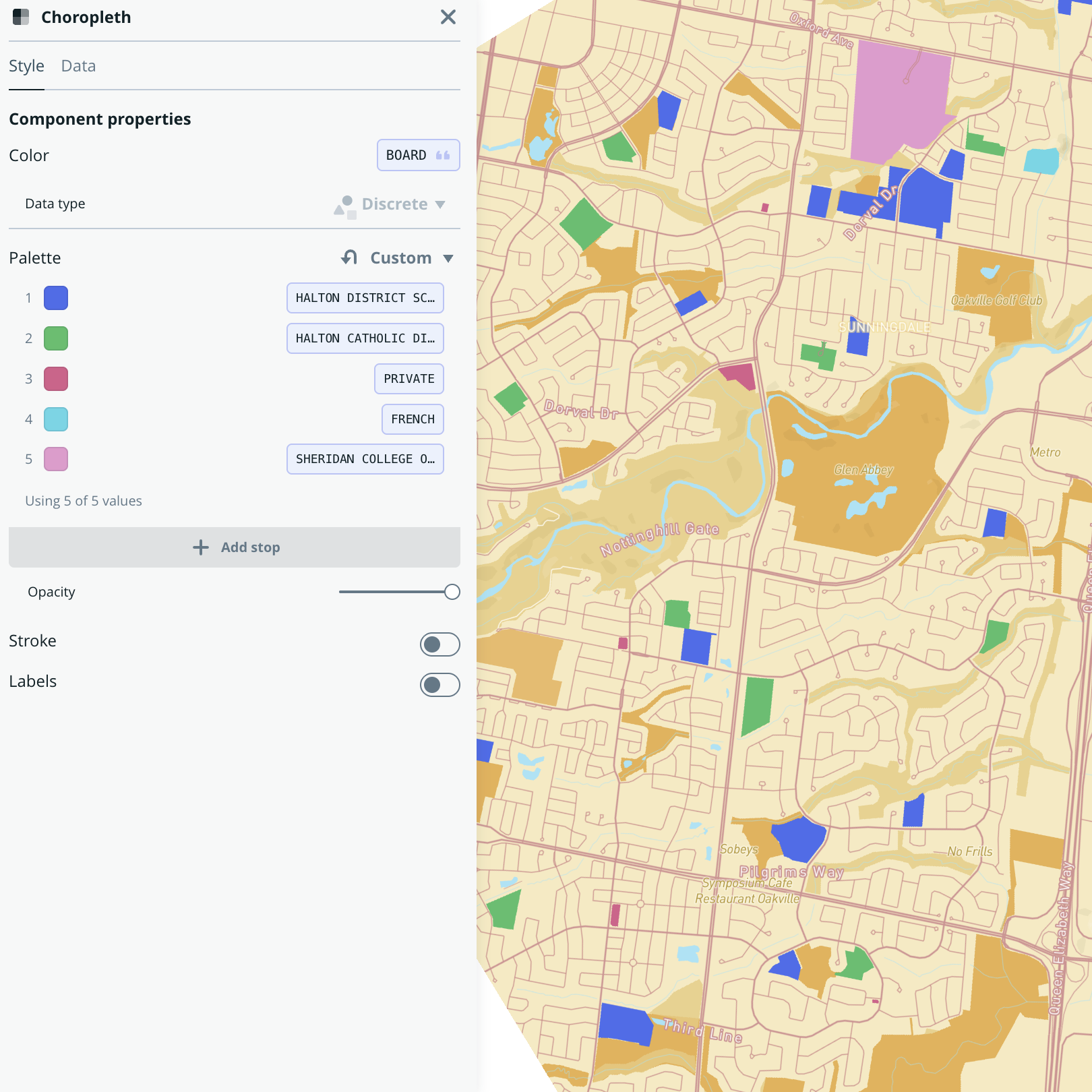Toggle the Stroke switch on
The width and height of the screenshot is (1092, 1092).
coord(439,644)
